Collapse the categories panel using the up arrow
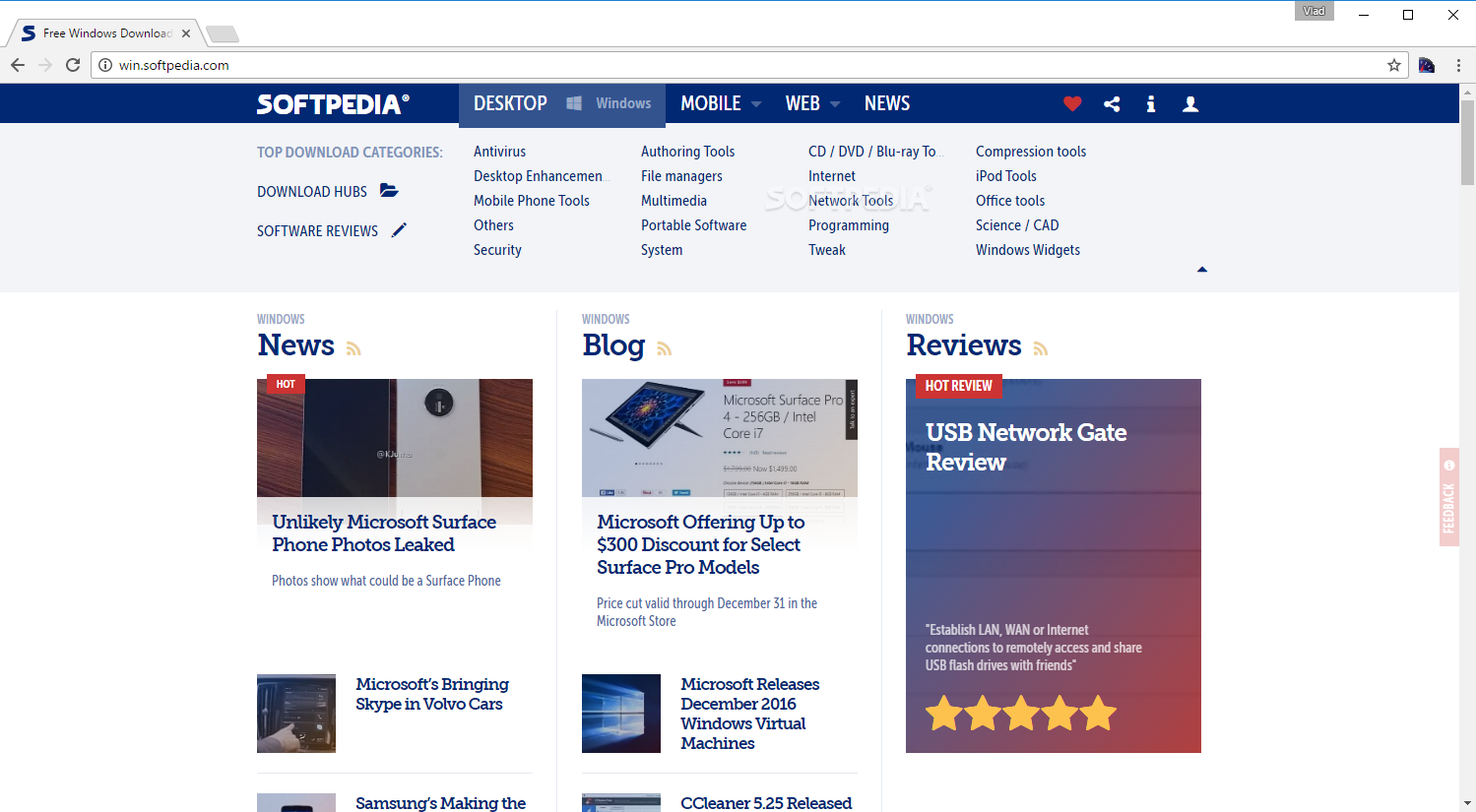Screen dimensions: 1476x812 click(1201, 270)
